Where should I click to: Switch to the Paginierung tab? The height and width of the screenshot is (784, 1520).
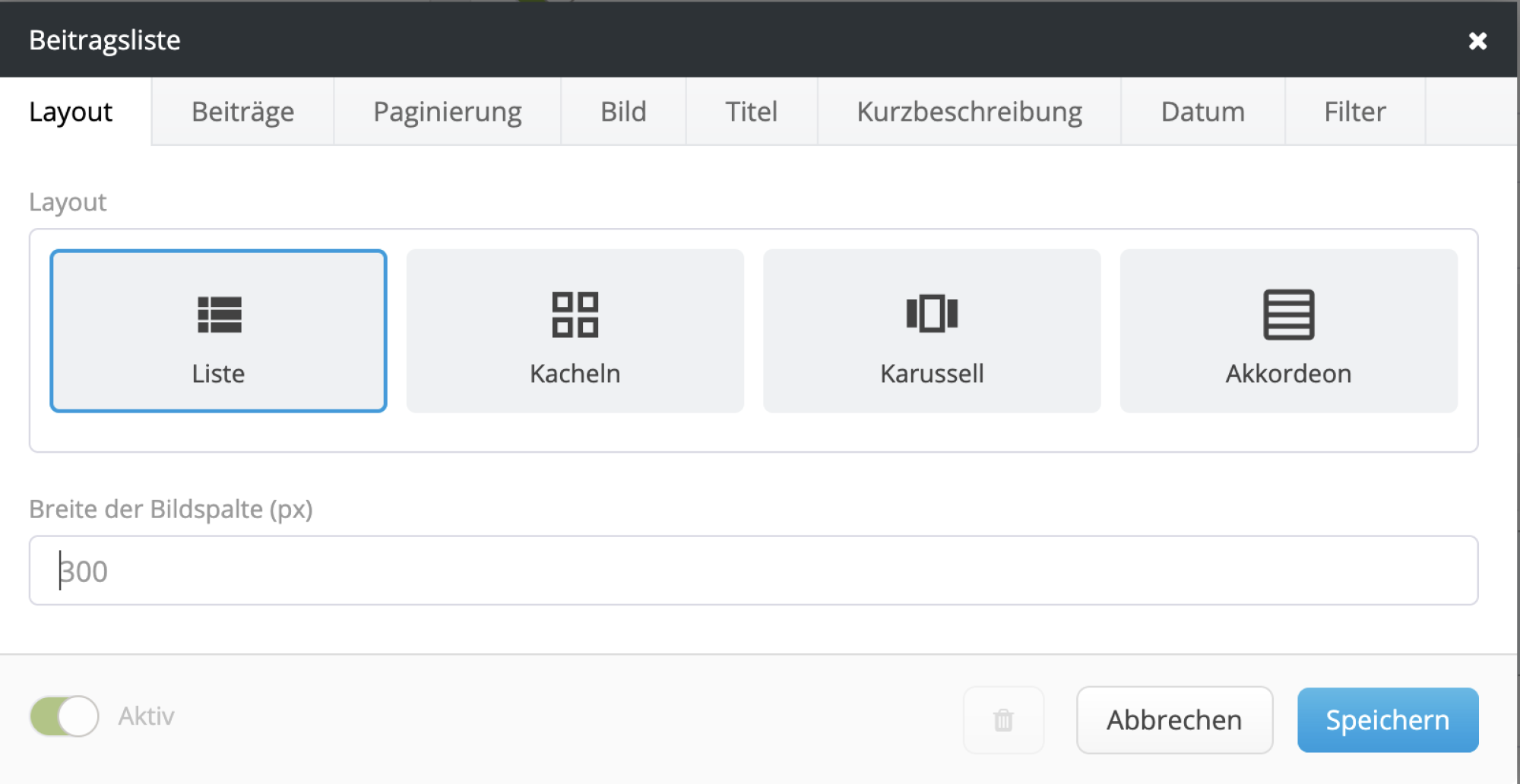[x=447, y=111]
